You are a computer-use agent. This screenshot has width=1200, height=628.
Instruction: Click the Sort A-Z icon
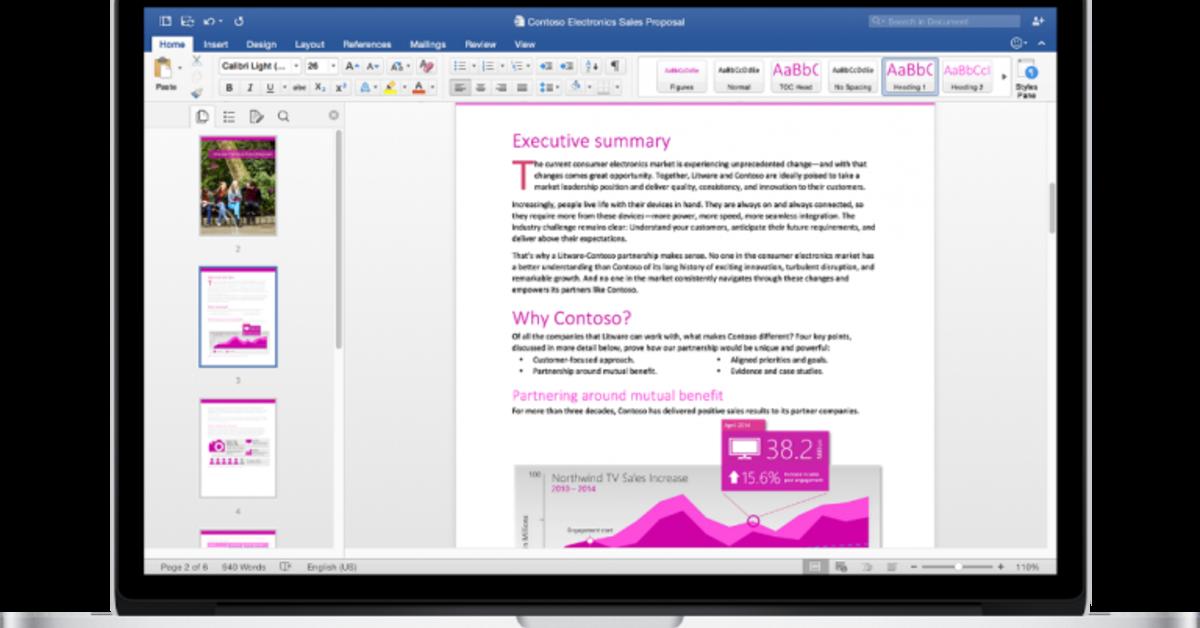coord(592,66)
